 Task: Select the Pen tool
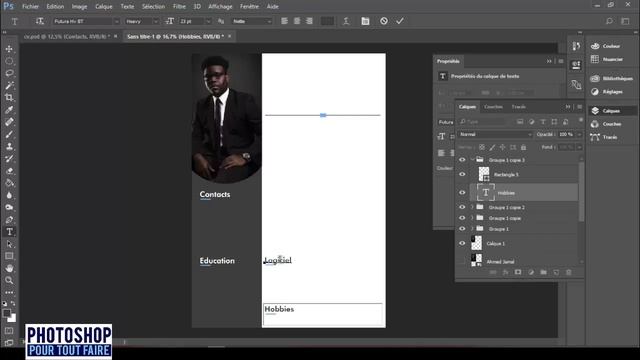tap(9, 220)
